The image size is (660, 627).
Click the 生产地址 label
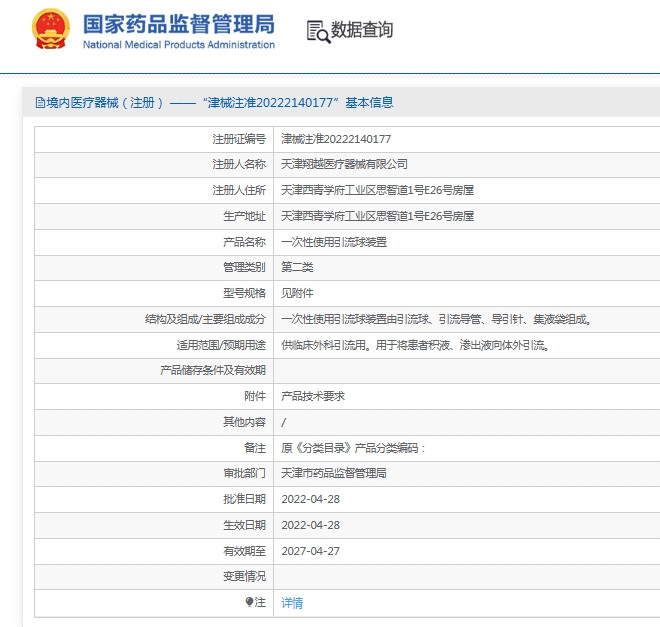pos(245,216)
